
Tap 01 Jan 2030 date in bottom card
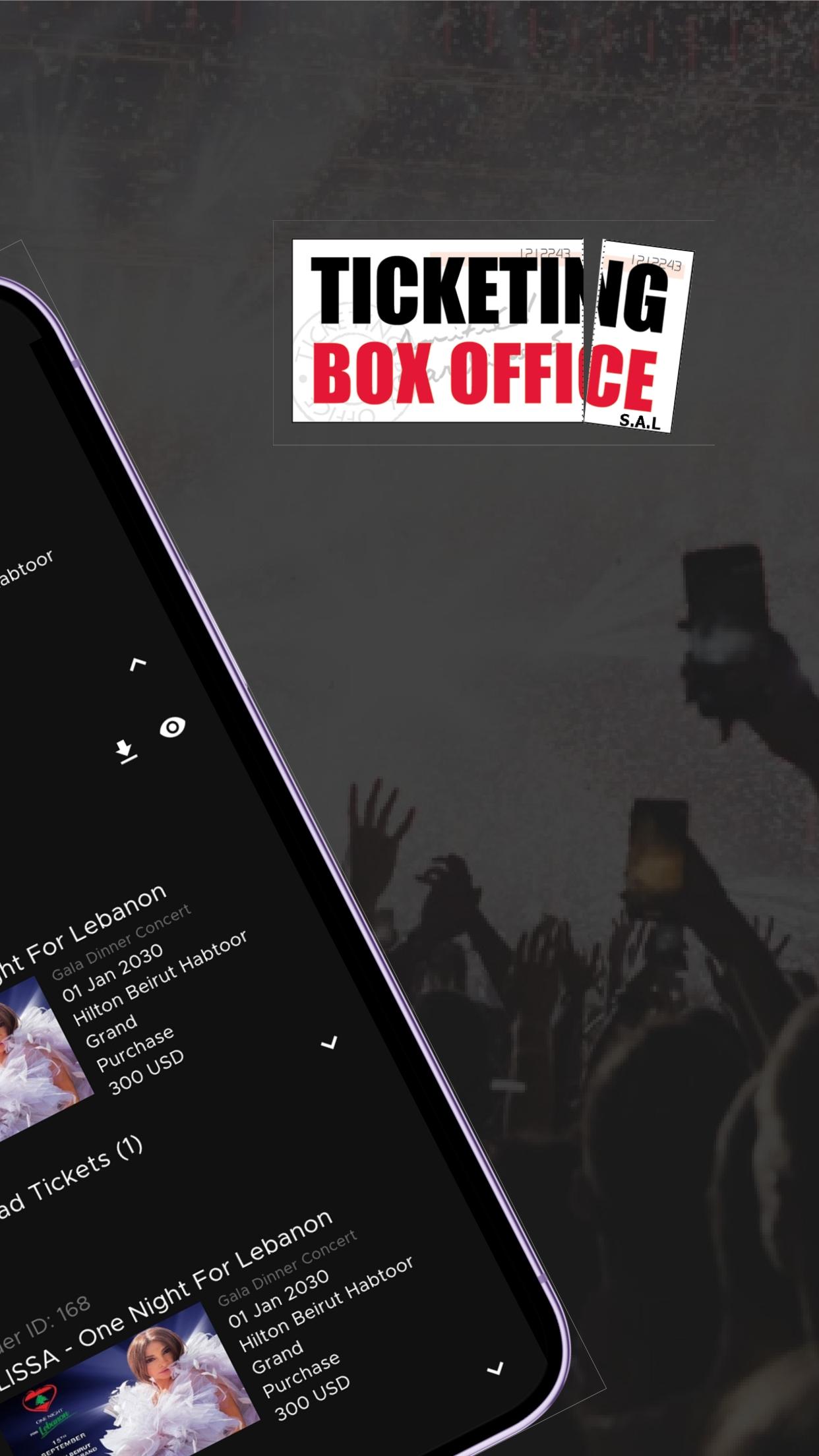point(278,1299)
